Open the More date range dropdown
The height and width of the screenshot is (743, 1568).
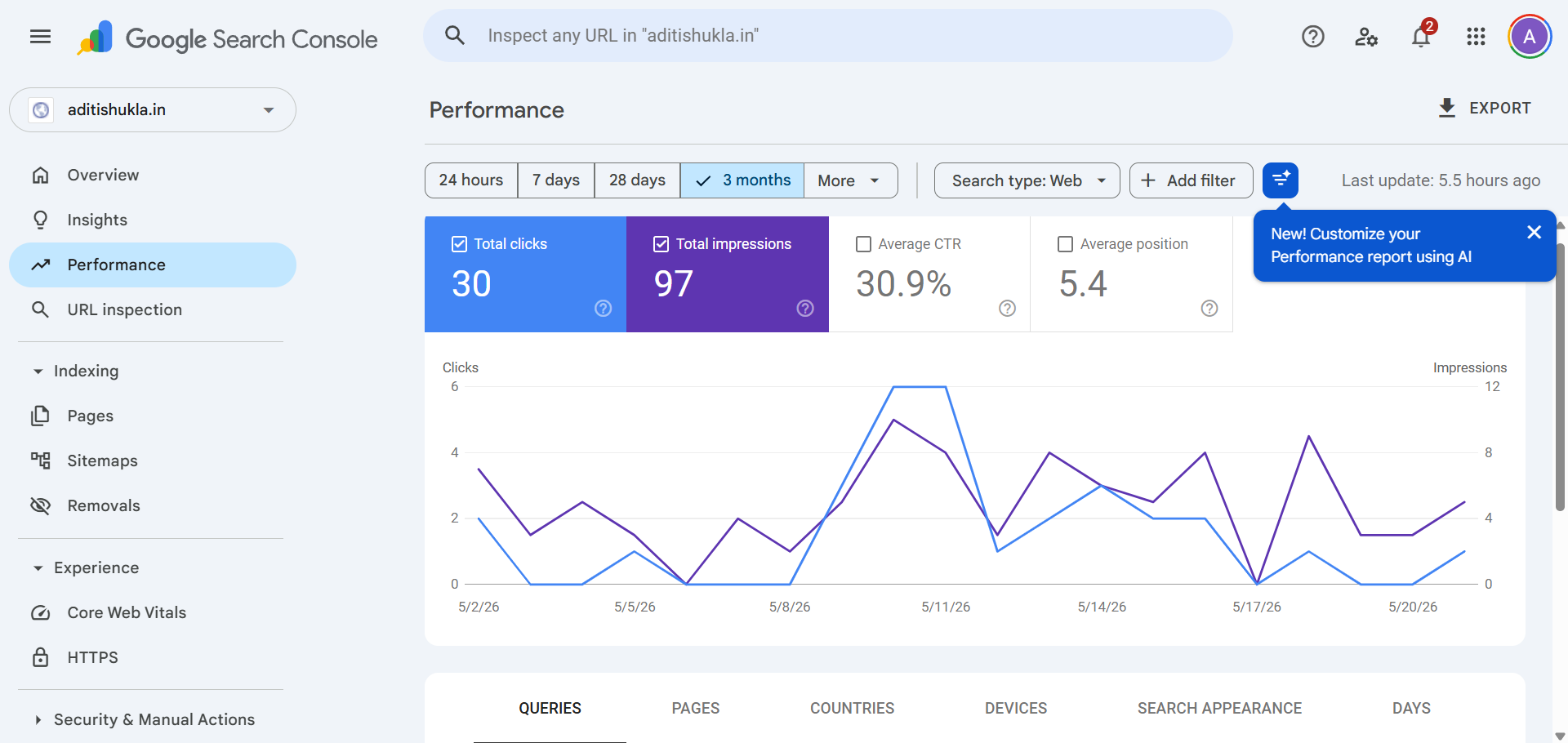click(851, 180)
